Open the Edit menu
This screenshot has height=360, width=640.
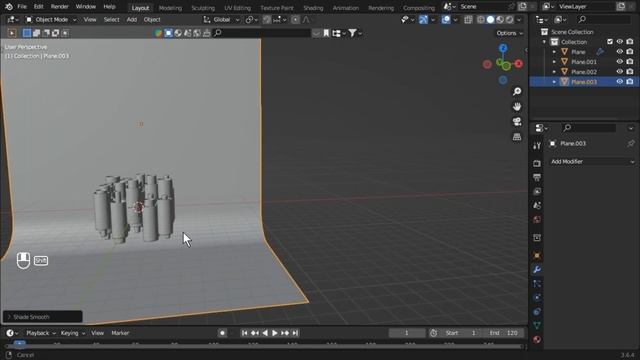38,7
